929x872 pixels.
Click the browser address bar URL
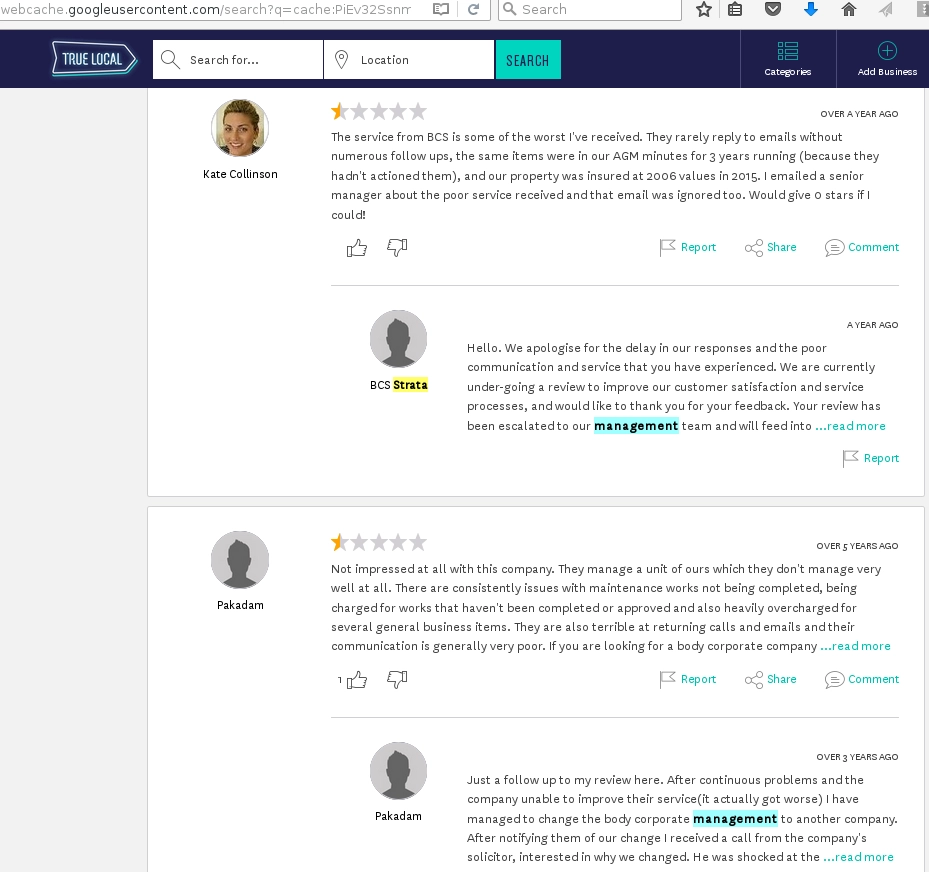205,9
